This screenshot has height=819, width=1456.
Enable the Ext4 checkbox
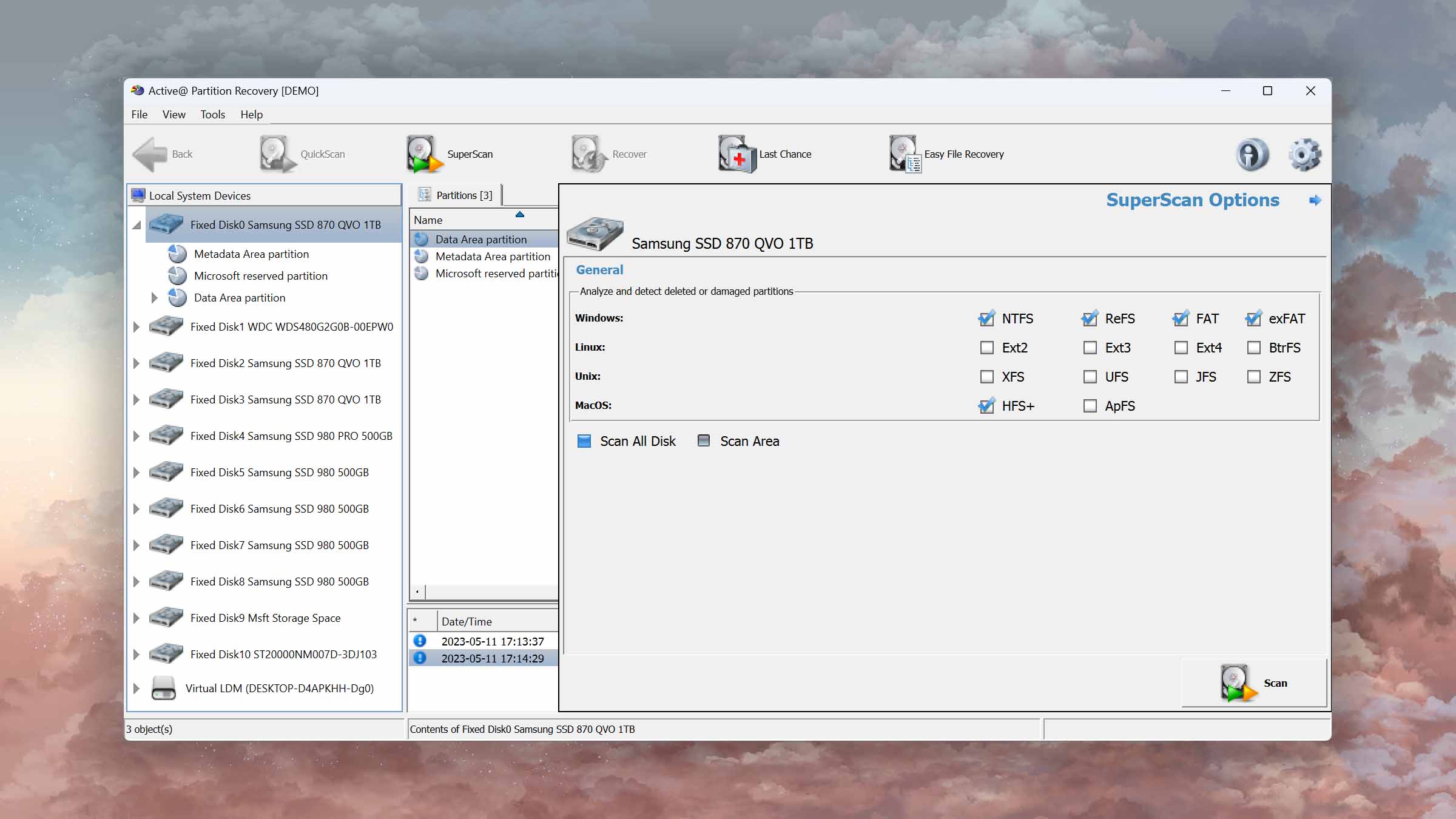point(1181,348)
